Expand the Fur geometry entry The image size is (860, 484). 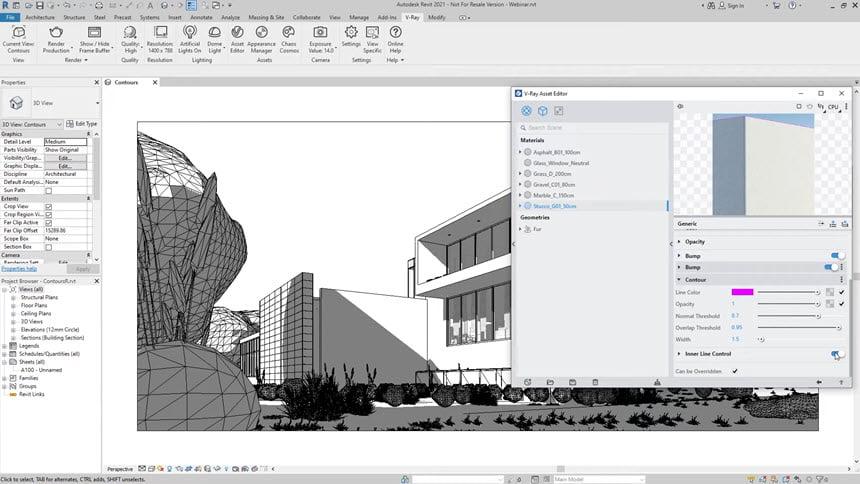coord(520,229)
